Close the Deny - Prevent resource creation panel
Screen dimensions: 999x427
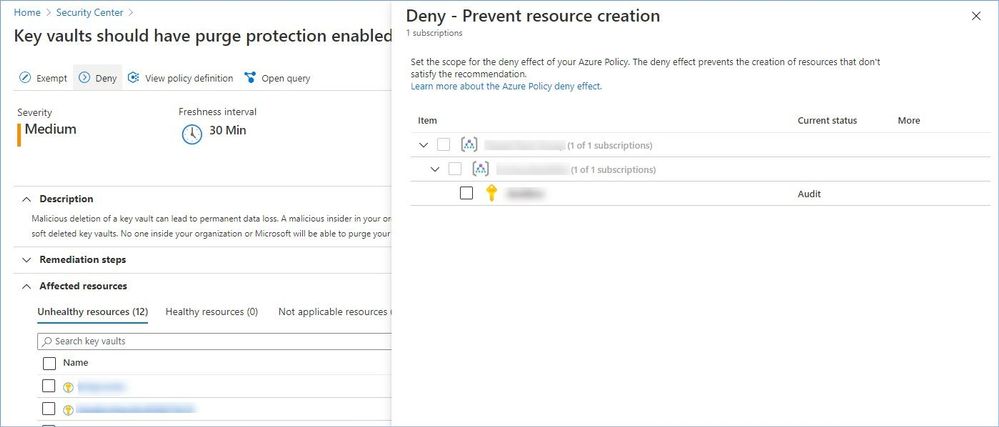(976, 17)
